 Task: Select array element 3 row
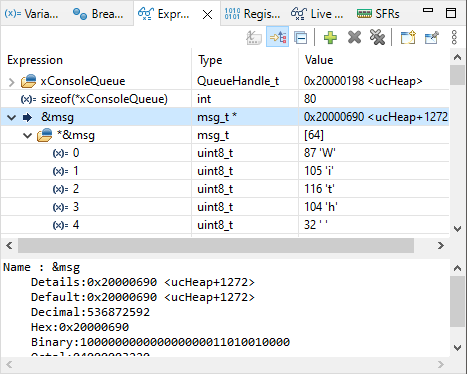coord(225,207)
